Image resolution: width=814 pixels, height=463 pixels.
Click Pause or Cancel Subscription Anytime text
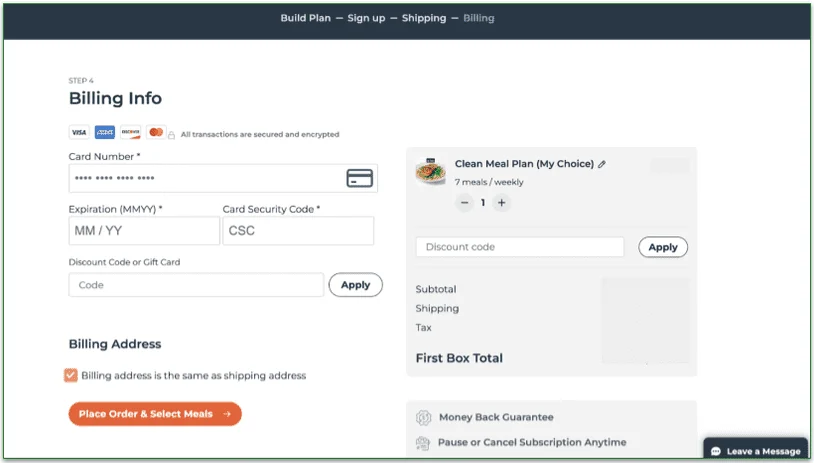(532, 442)
